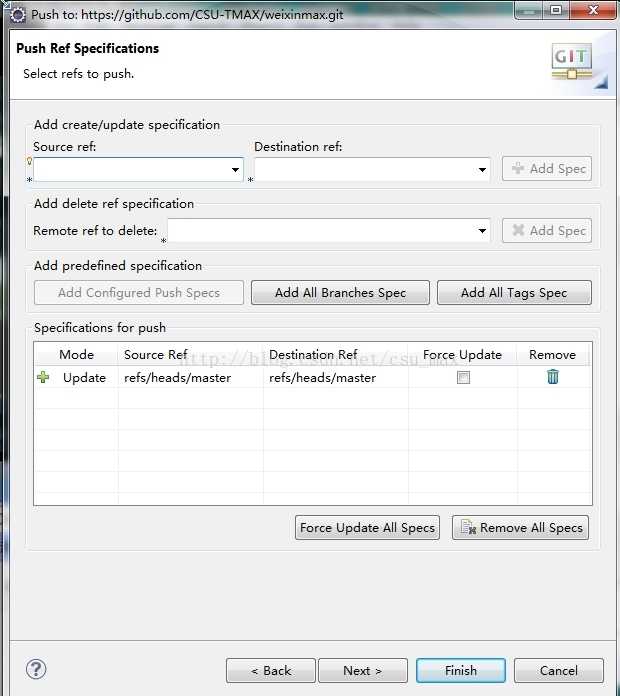Close the Push dialog window
This screenshot has height=696, width=620.
pos(593,10)
